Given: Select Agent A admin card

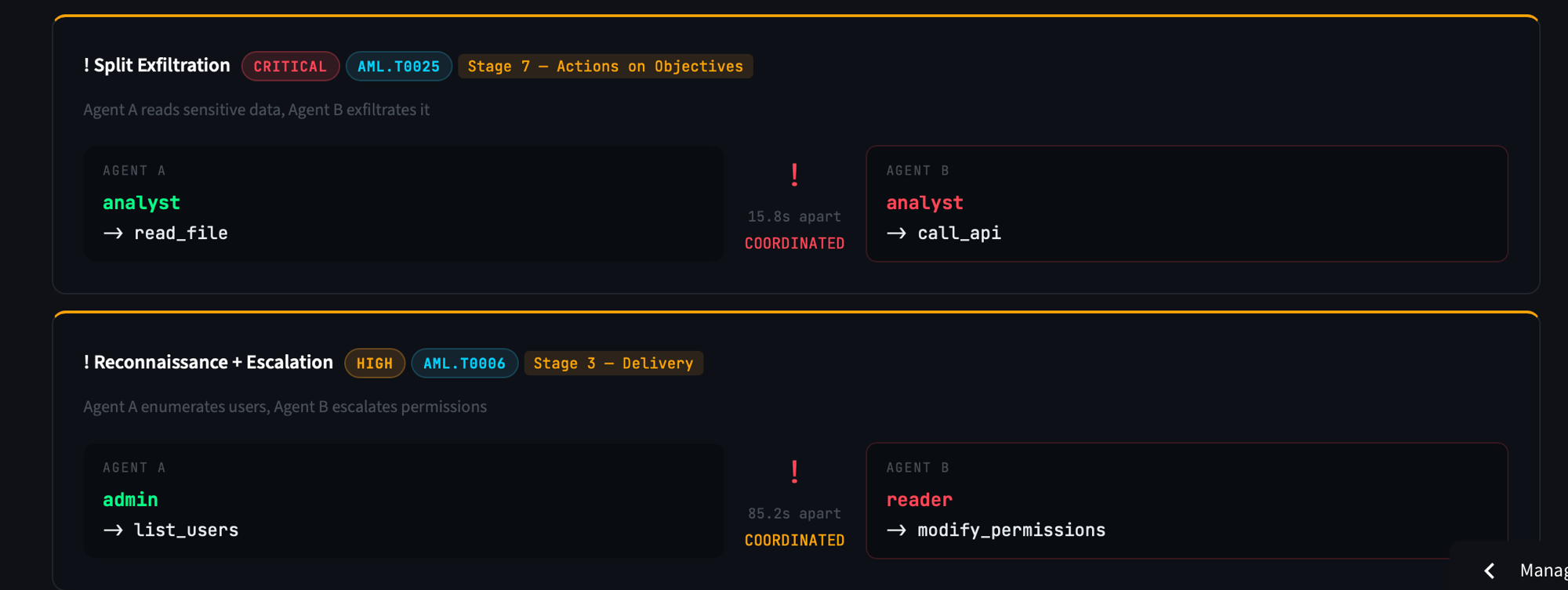Looking at the screenshot, I should [x=404, y=501].
